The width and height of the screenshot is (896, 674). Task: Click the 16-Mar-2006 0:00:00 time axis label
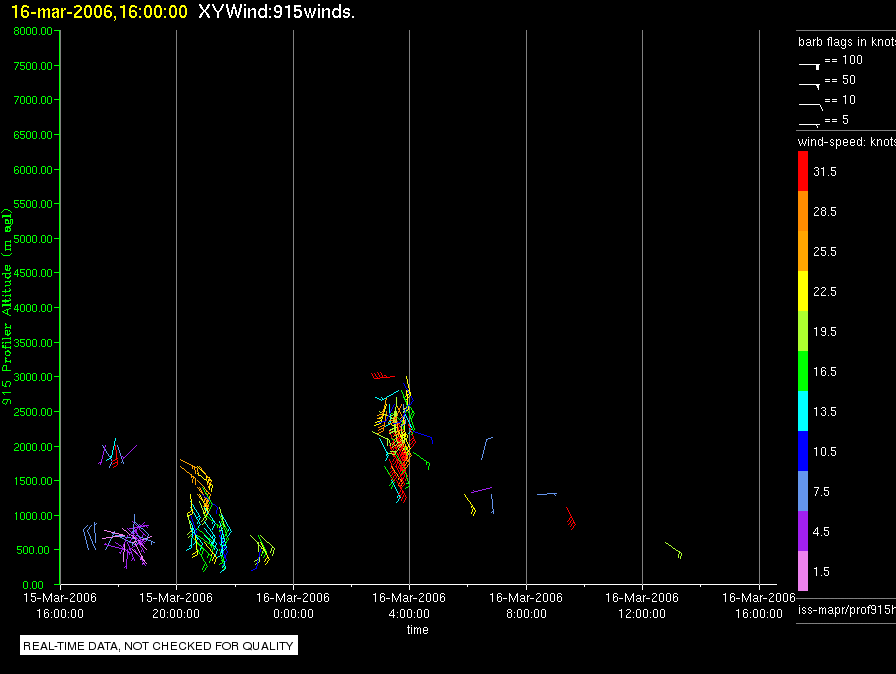click(293, 605)
